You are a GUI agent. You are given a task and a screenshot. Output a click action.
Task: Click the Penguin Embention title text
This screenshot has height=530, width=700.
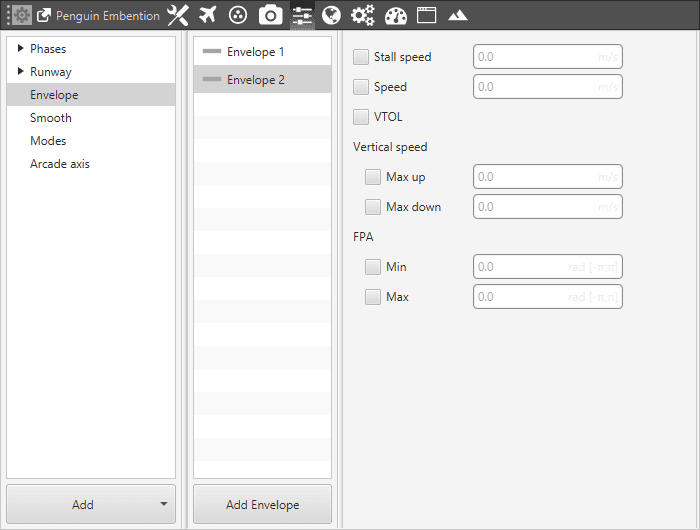click(x=108, y=16)
